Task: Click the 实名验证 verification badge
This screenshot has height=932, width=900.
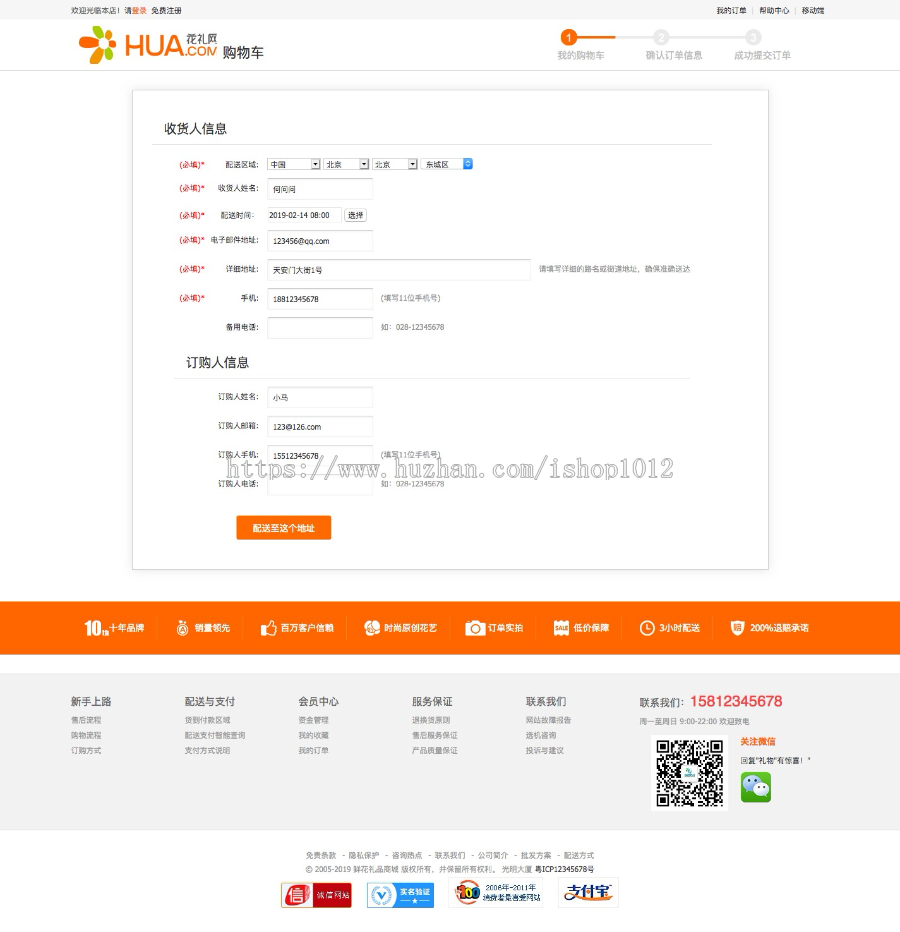Action: [400, 894]
